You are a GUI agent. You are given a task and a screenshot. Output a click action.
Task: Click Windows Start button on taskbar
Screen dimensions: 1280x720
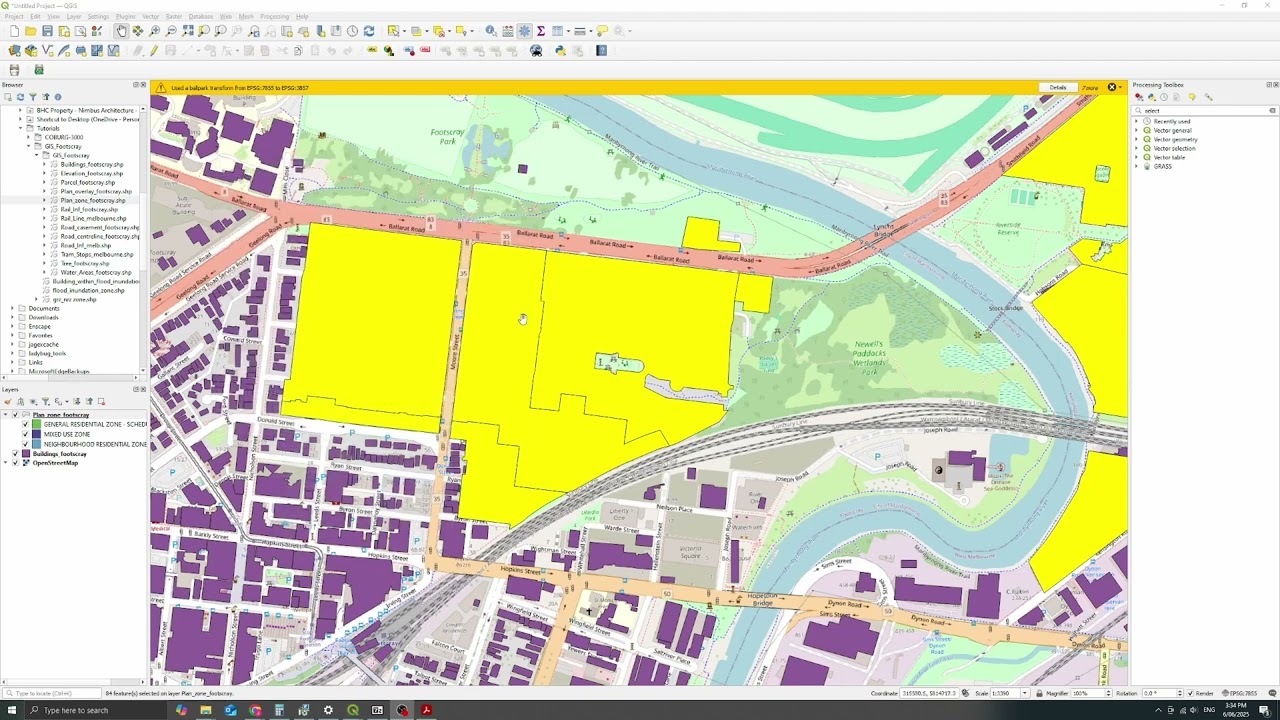point(12,710)
